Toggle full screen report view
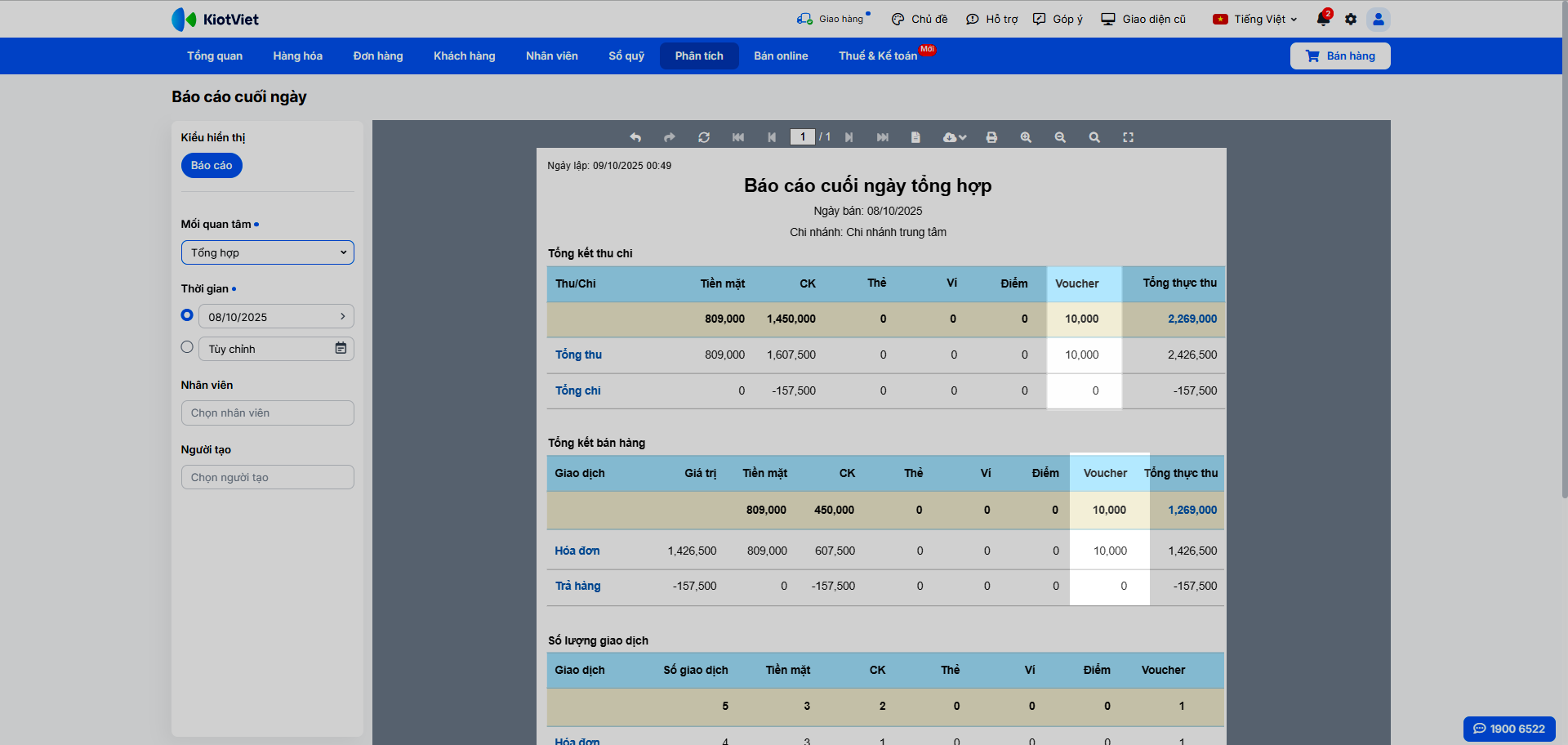Viewport: 1568px width, 745px height. (x=1129, y=137)
